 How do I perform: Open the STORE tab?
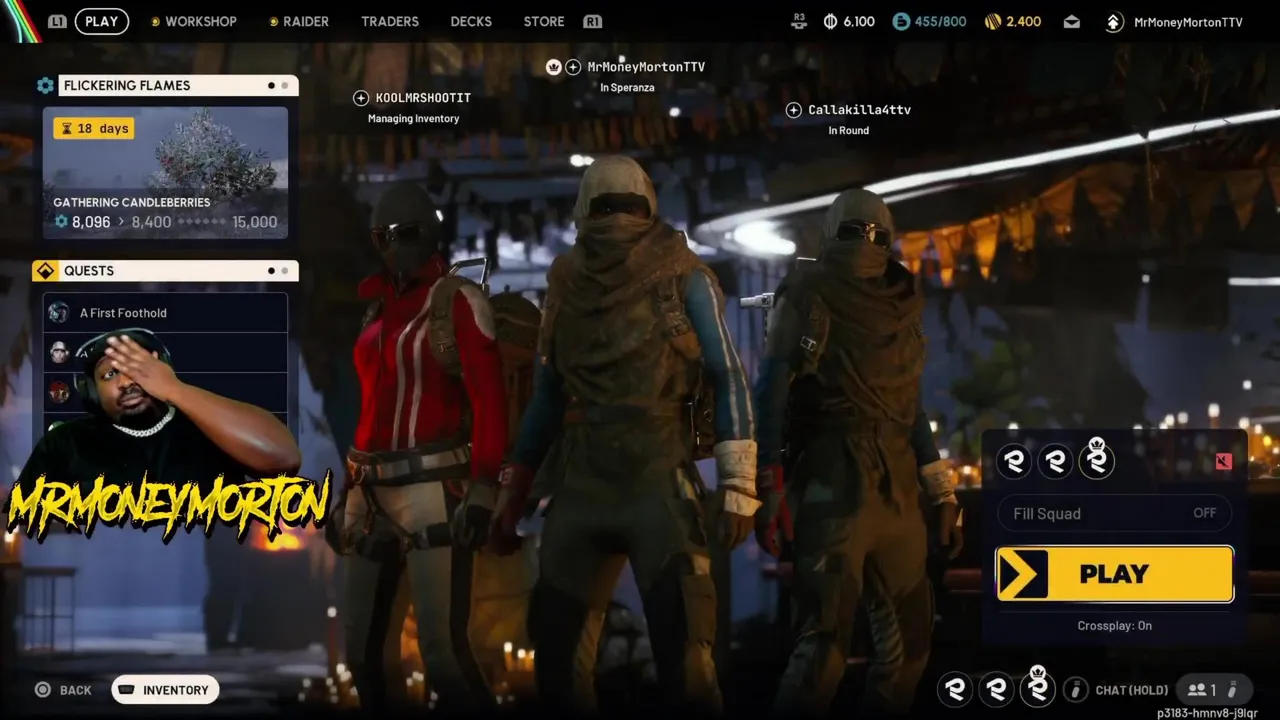pos(544,21)
